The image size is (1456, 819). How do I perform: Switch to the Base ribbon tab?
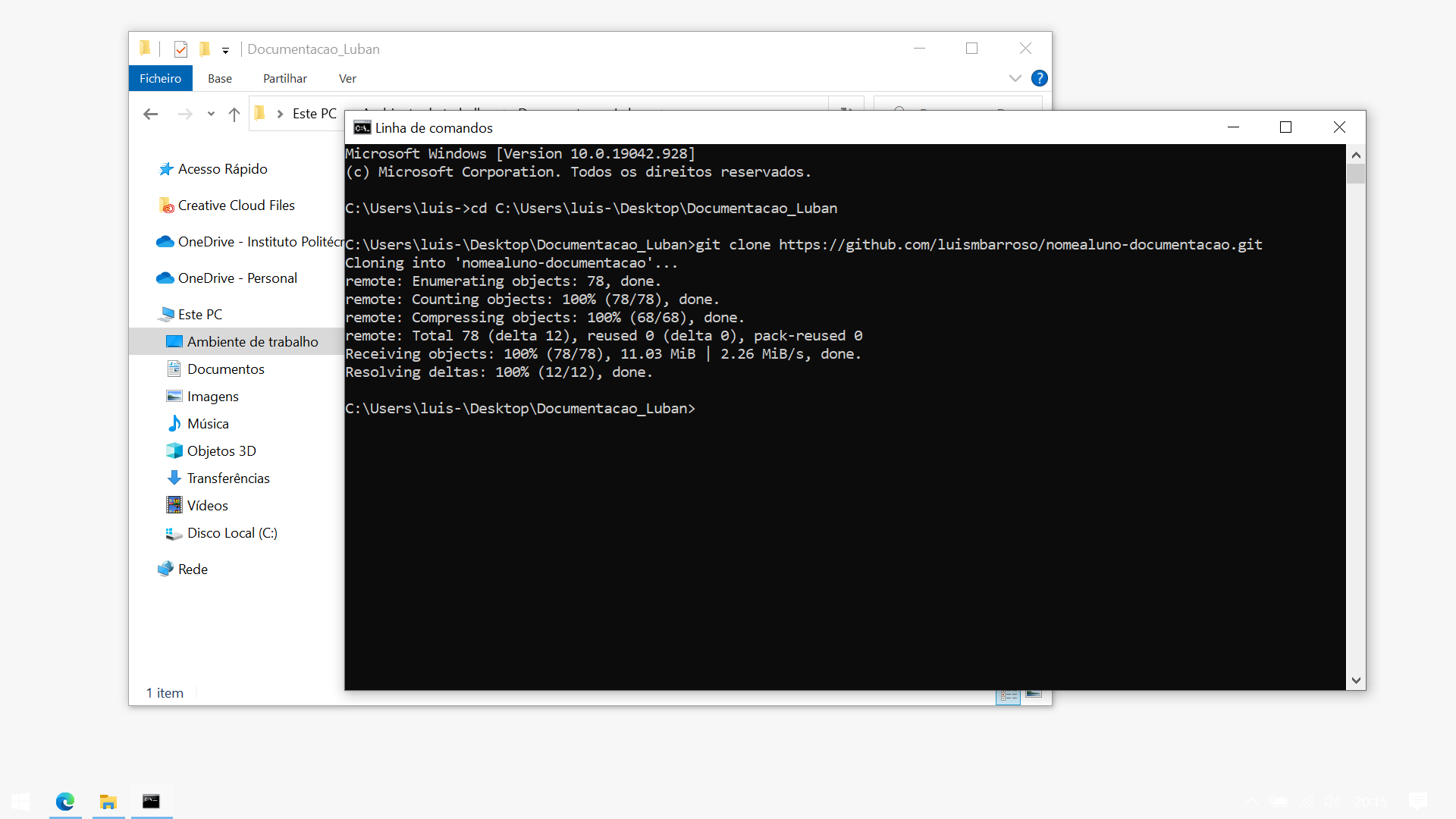click(220, 78)
